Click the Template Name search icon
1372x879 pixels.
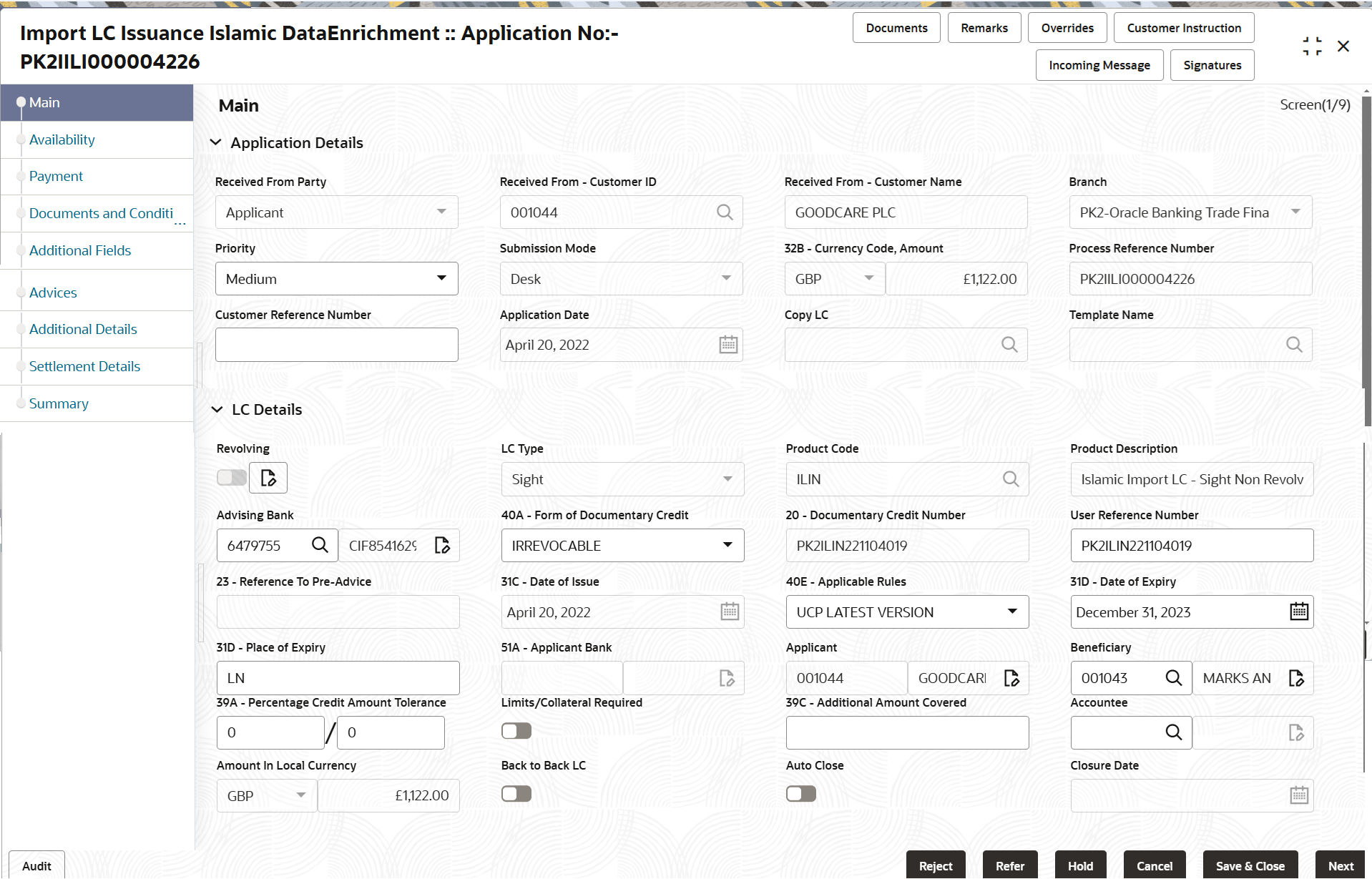click(x=1294, y=345)
